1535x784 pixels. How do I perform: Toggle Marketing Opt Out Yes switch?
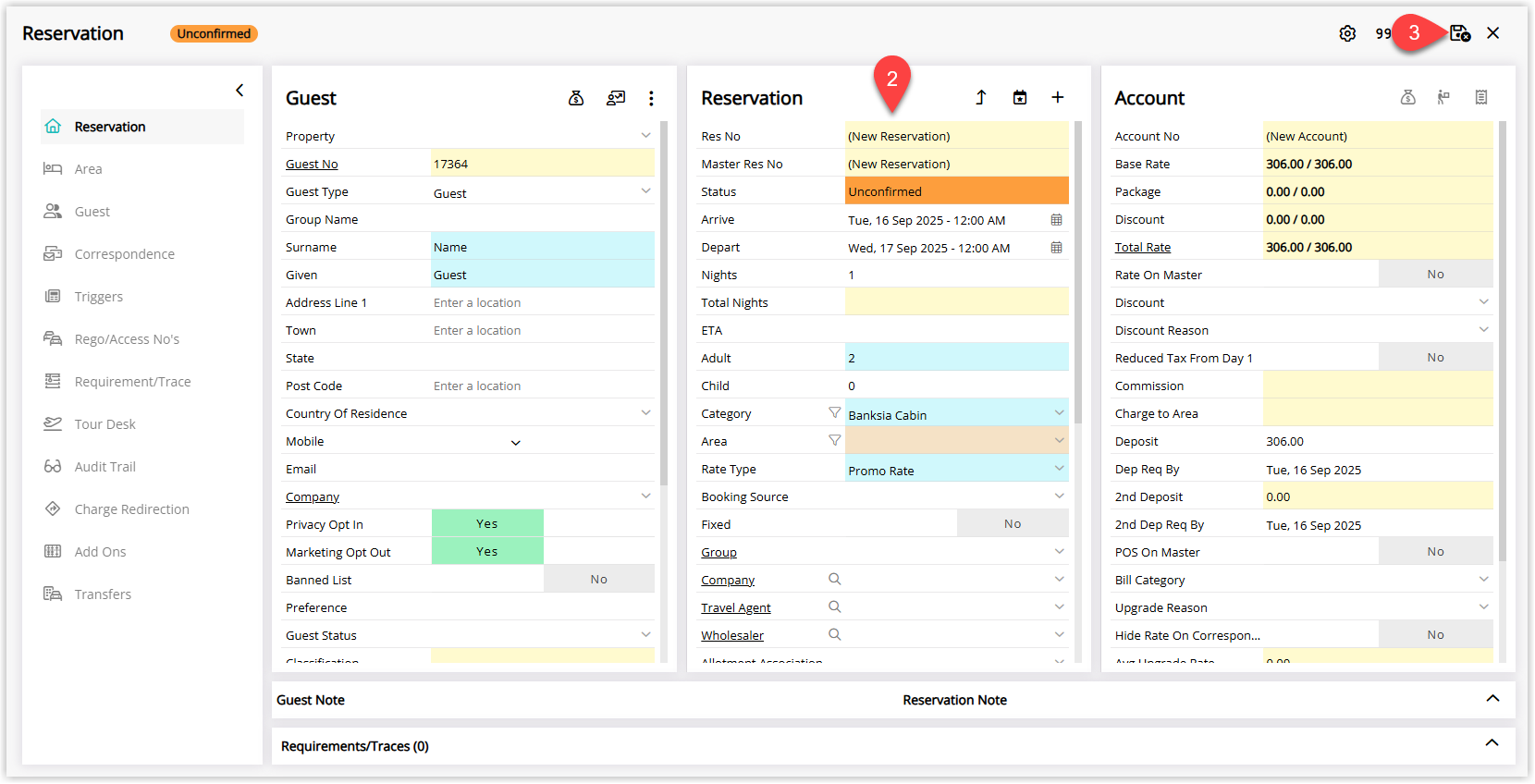(x=487, y=552)
